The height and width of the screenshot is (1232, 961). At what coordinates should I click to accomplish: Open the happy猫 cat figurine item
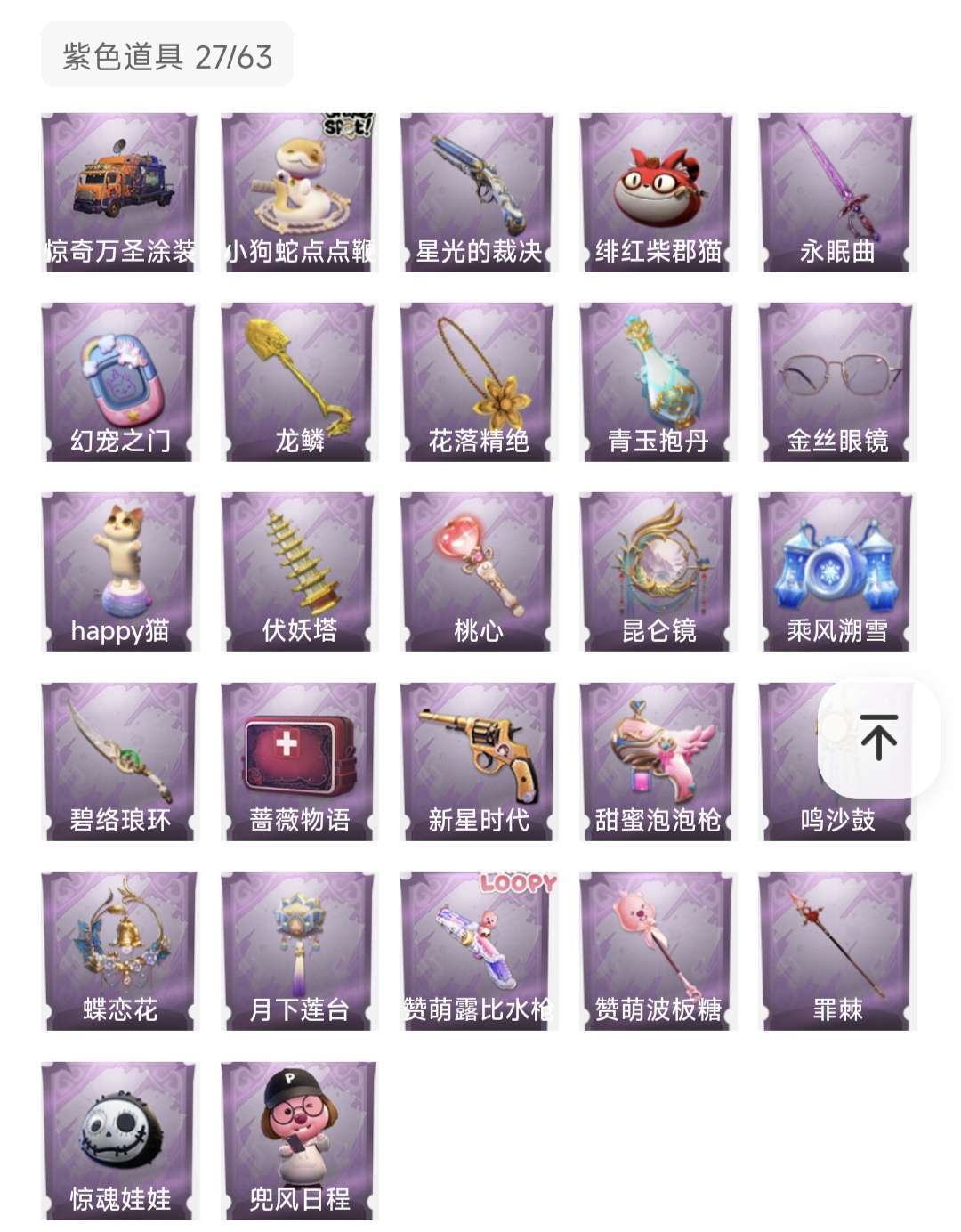point(120,571)
